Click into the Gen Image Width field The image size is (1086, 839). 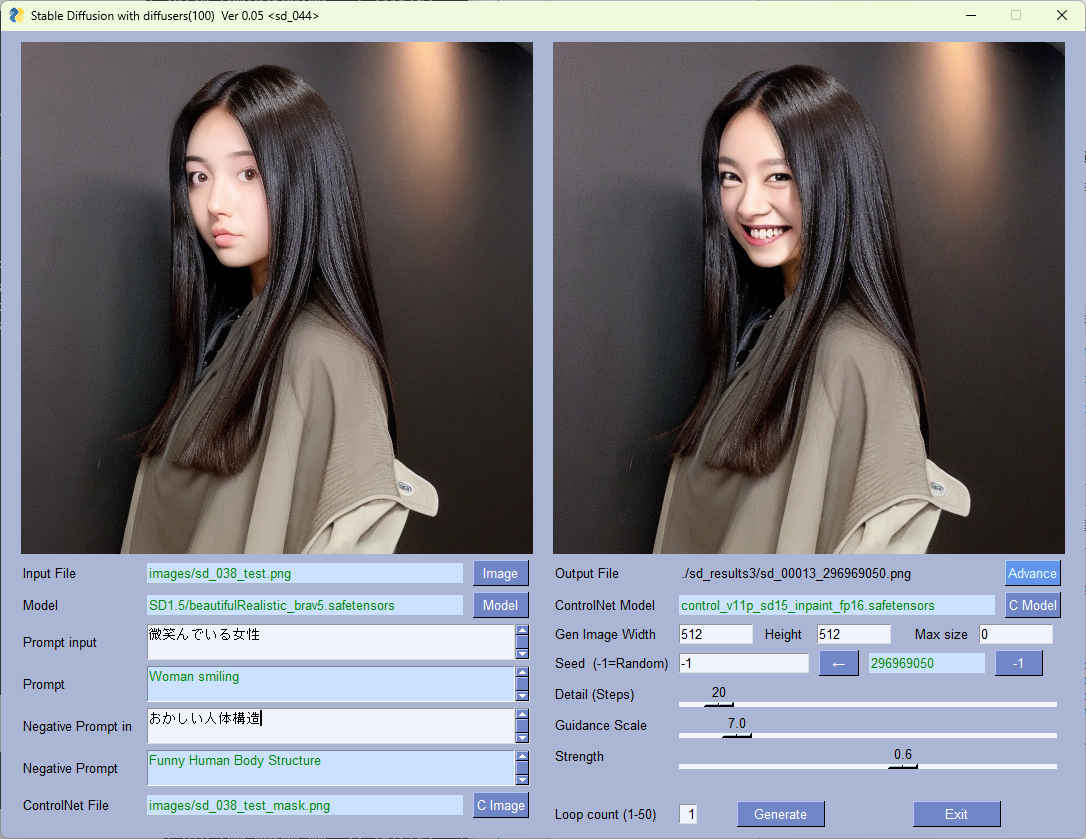[x=715, y=634]
